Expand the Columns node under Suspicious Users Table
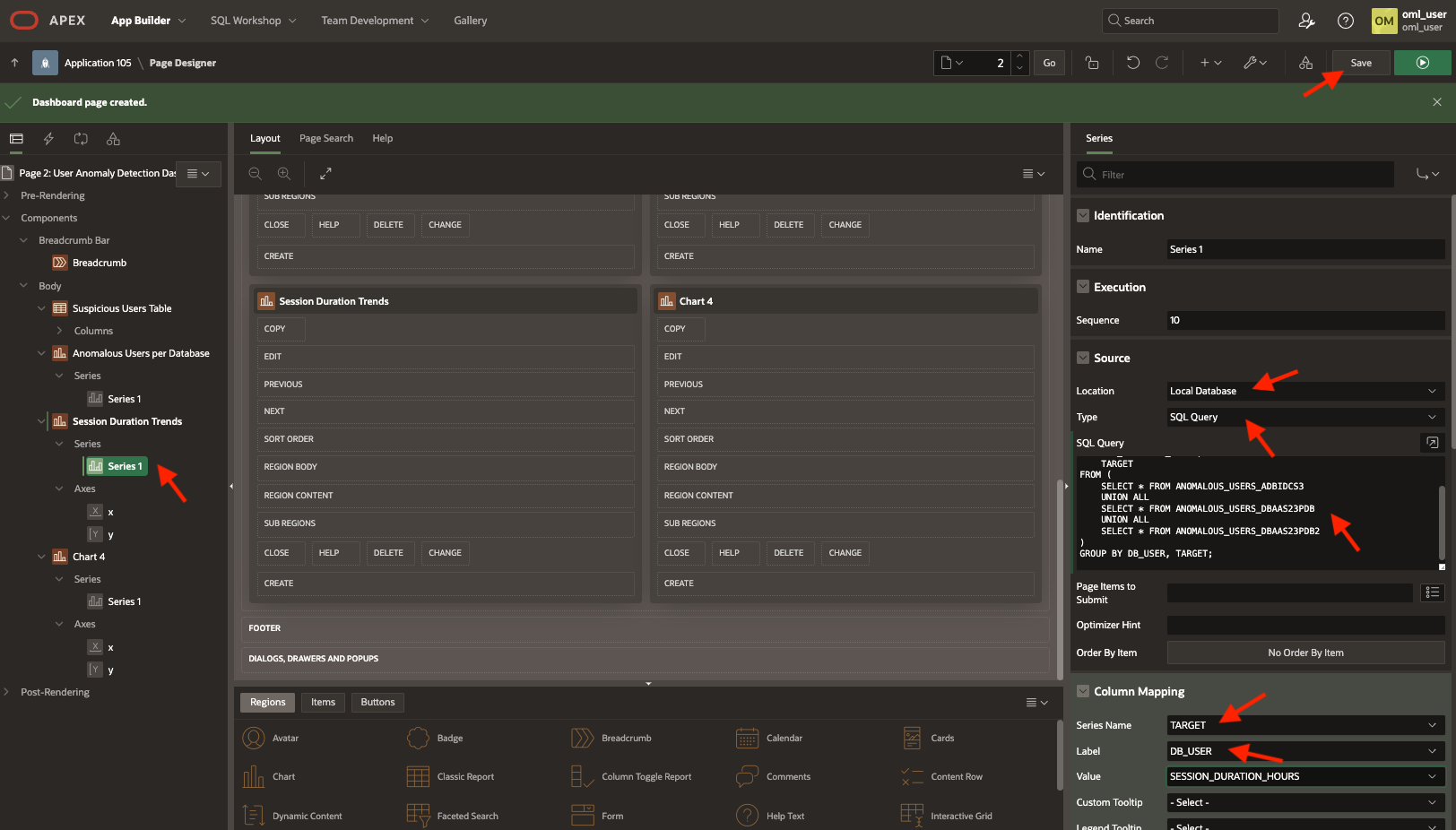The width and height of the screenshot is (1456, 830). [x=59, y=331]
